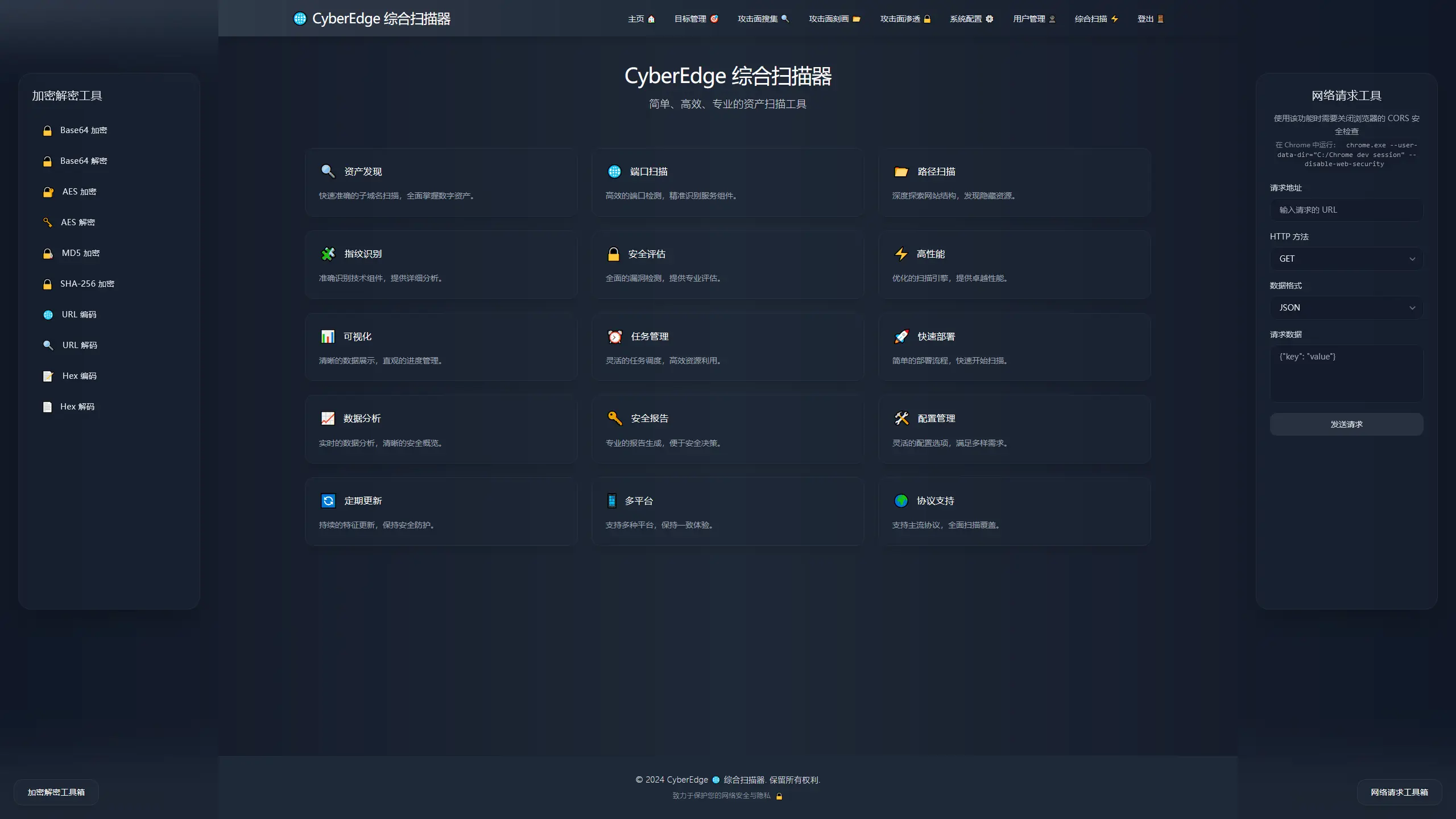
Task: Open 攻击面渗透 in the navigation bar
Action: point(905,19)
